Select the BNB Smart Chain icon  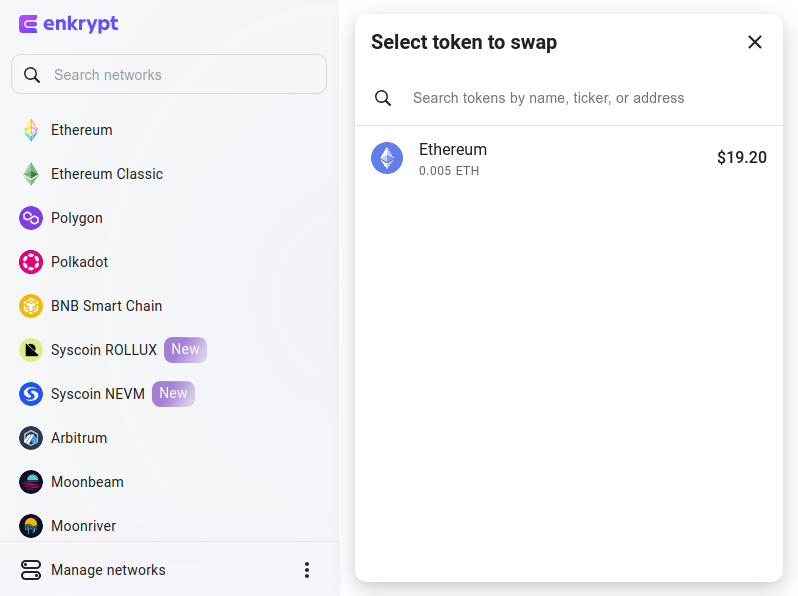click(x=31, y=306)
